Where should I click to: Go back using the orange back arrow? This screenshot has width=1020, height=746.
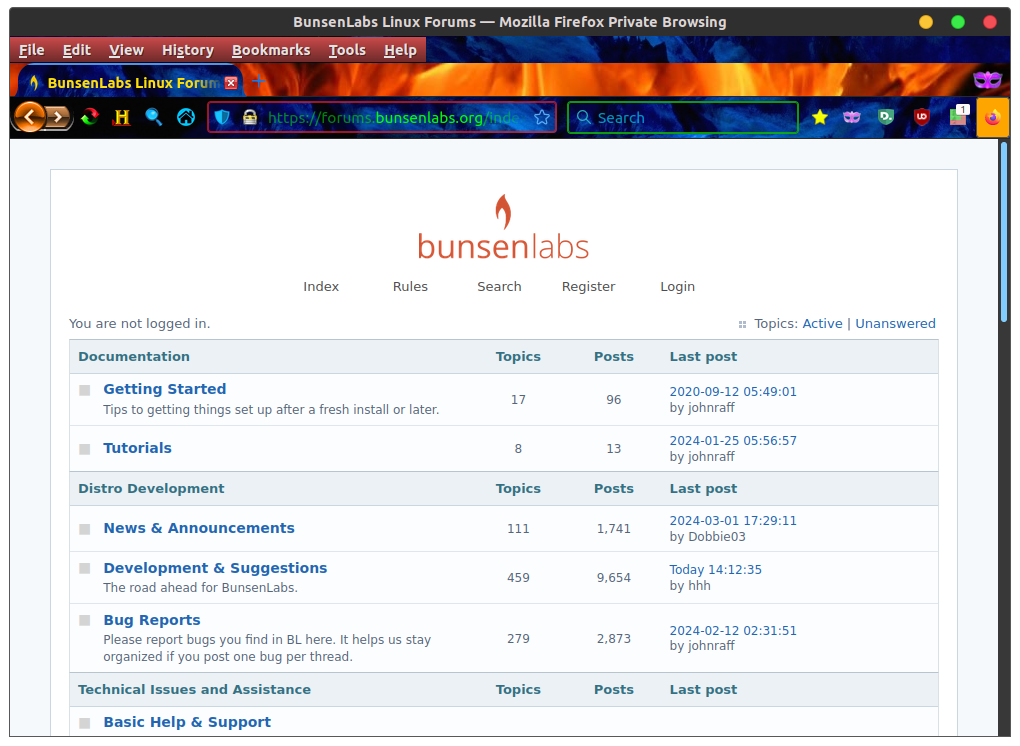click(29, 117)
